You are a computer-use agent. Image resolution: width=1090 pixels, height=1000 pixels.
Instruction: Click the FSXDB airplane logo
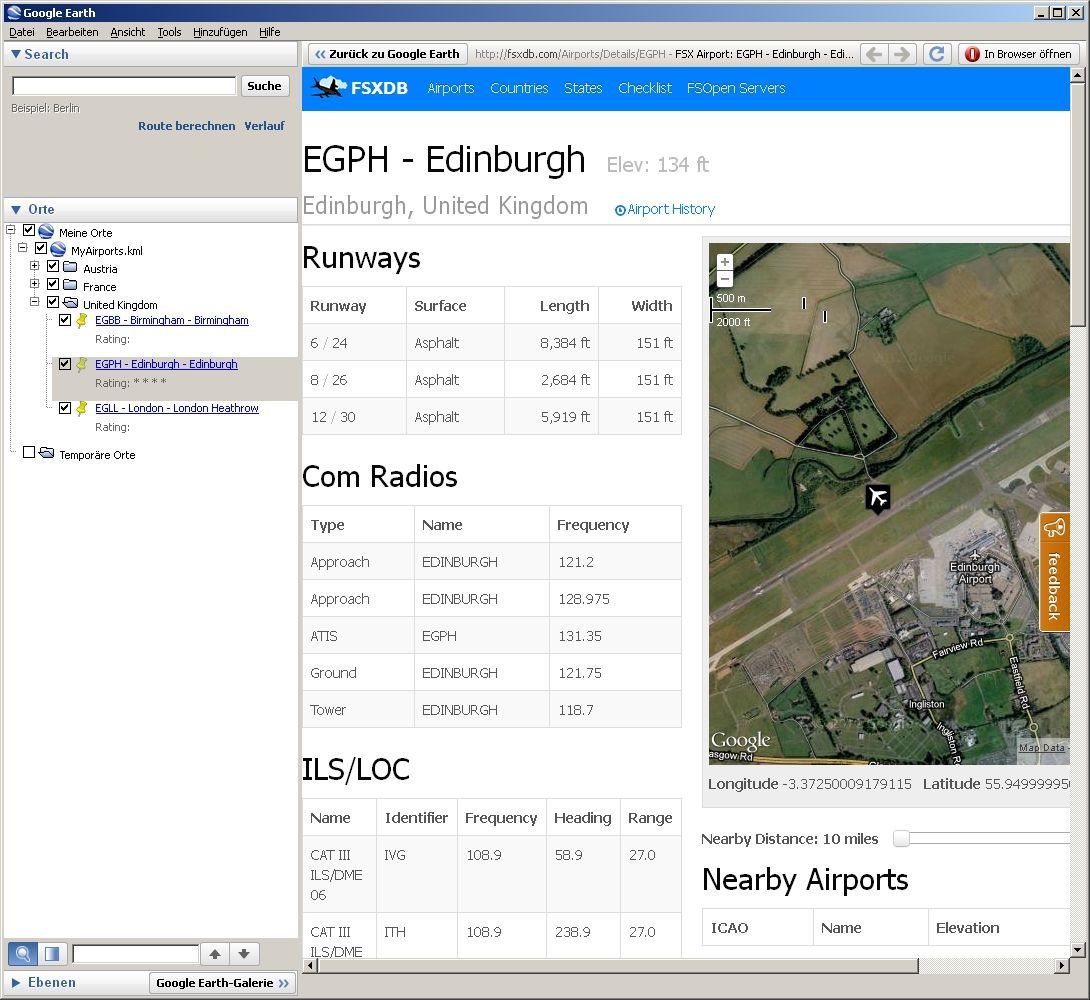330,88
